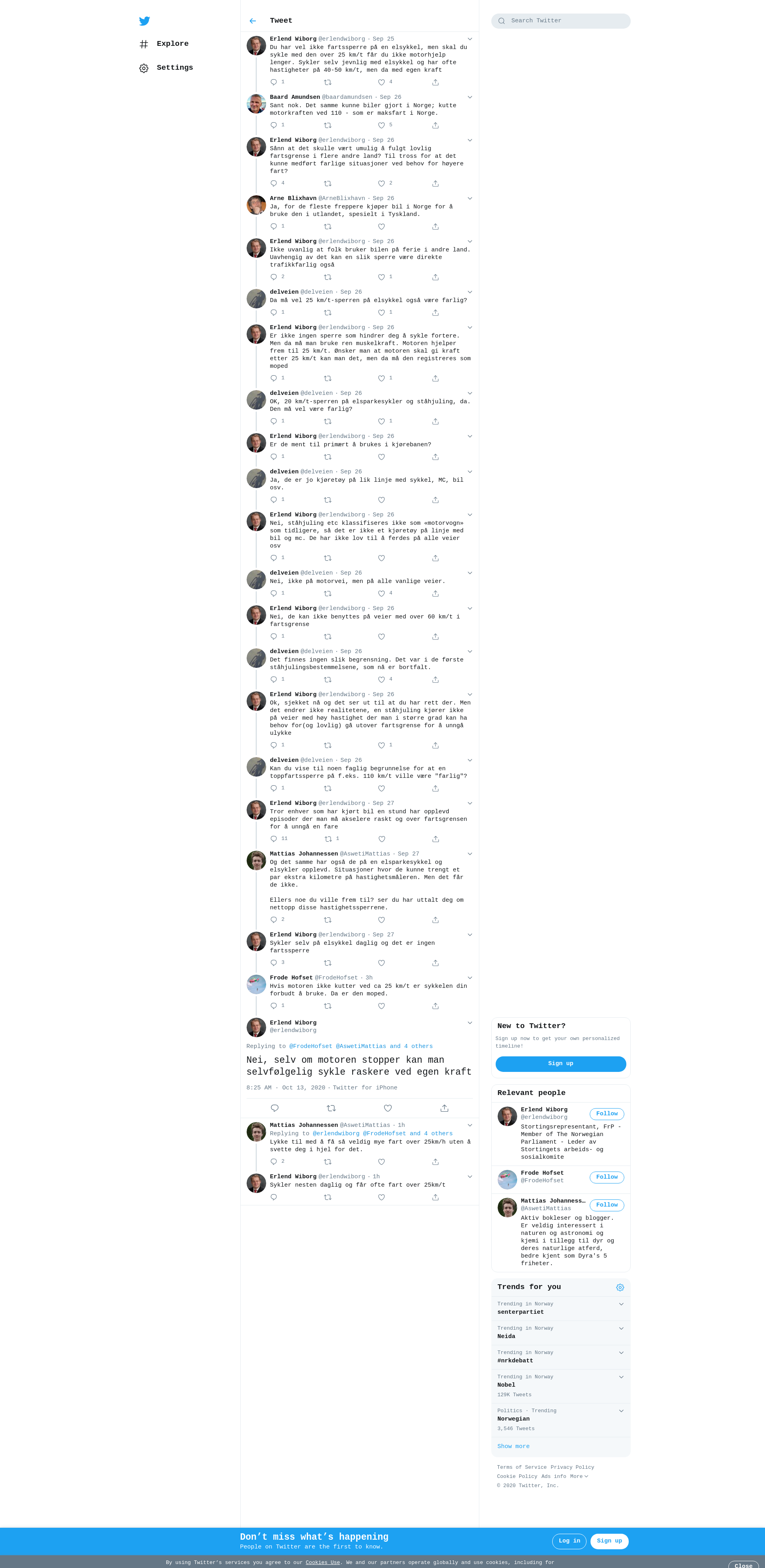Share the main tweet via share icon
This screenshot has width=765, height=1568.
click(x=444, y=1108)
